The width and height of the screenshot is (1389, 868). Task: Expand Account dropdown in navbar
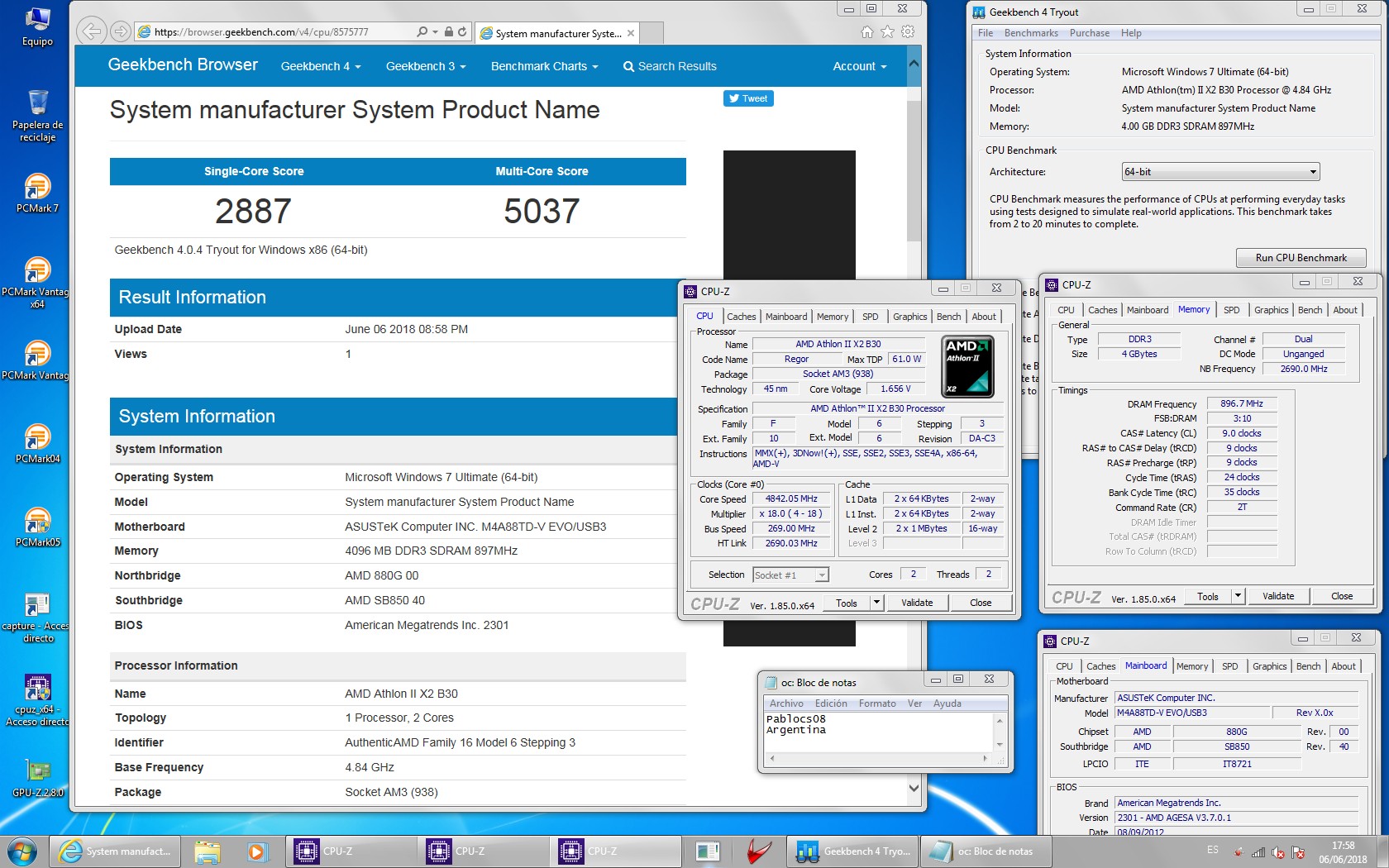(x=859, y=66)
